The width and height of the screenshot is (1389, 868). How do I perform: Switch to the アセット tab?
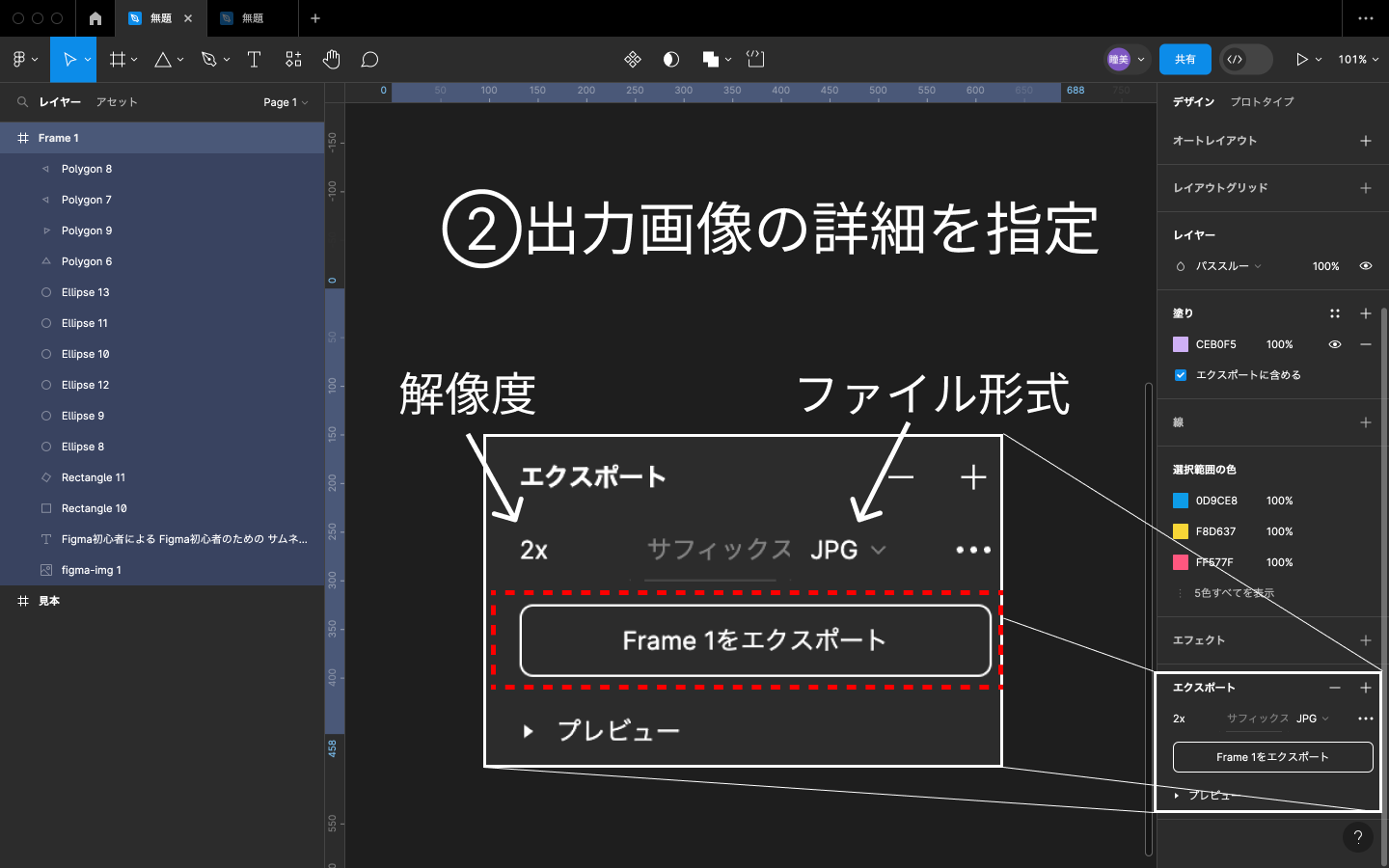pos(117,102)
